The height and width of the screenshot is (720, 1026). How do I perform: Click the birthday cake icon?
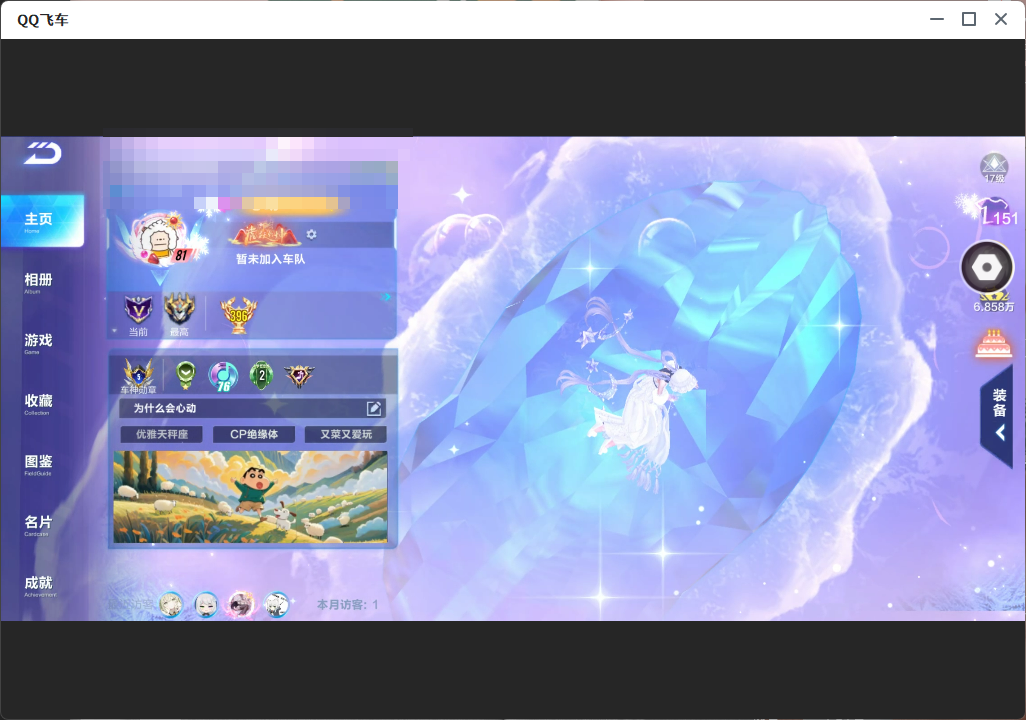(994, 344)
